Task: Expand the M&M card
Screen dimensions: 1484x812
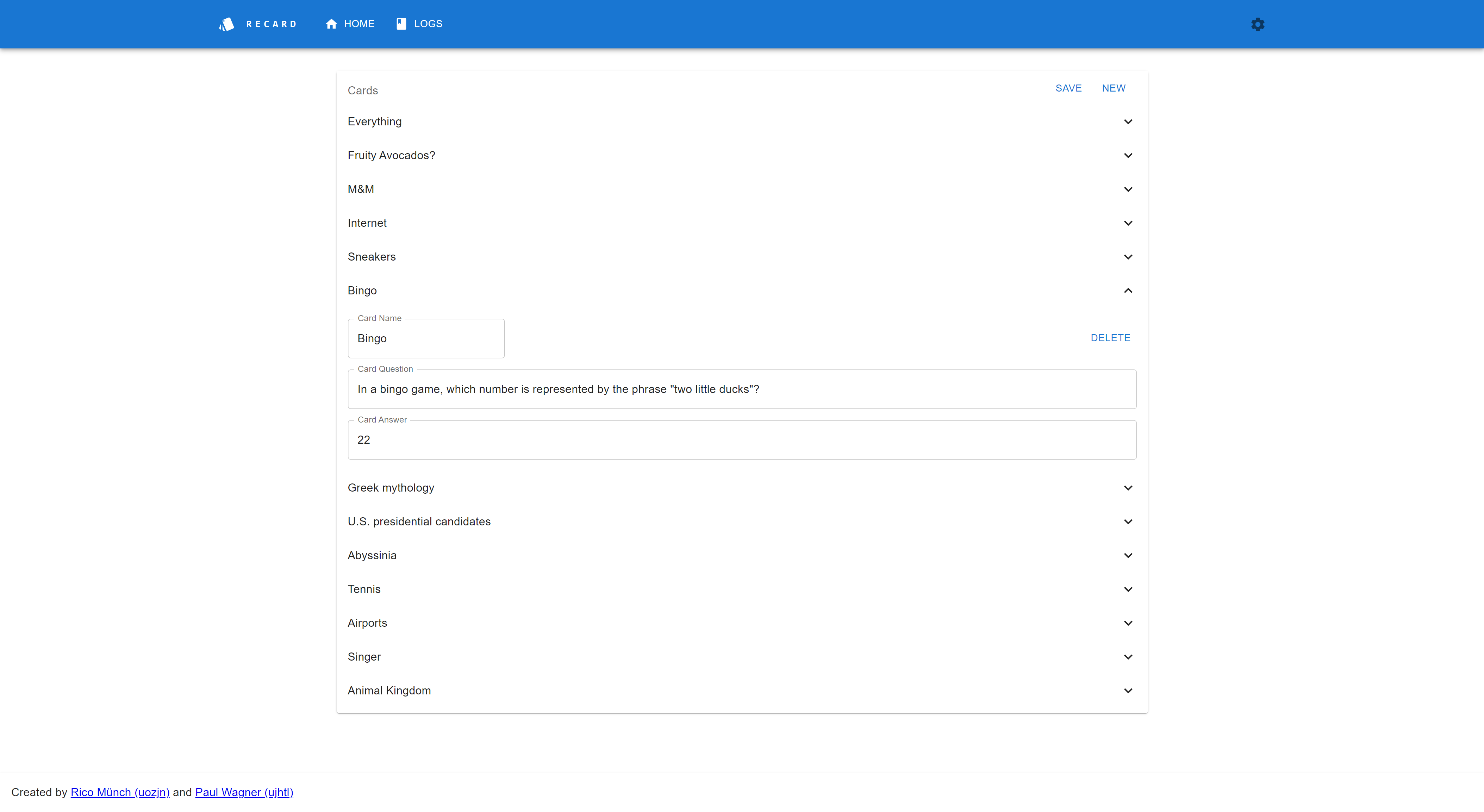Action: 1128,189
